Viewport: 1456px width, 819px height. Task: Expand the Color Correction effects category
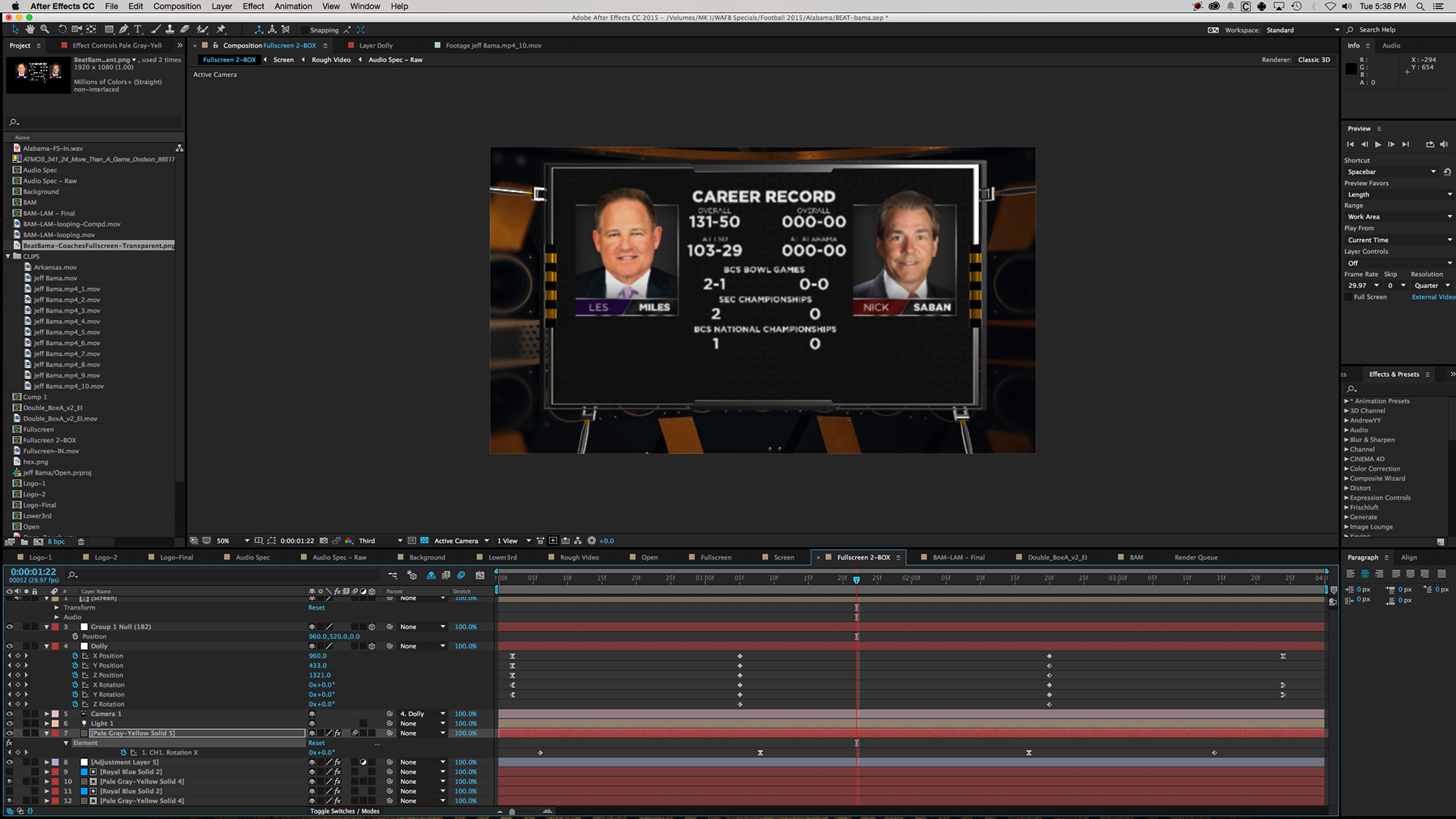(x=1347, y=469)
